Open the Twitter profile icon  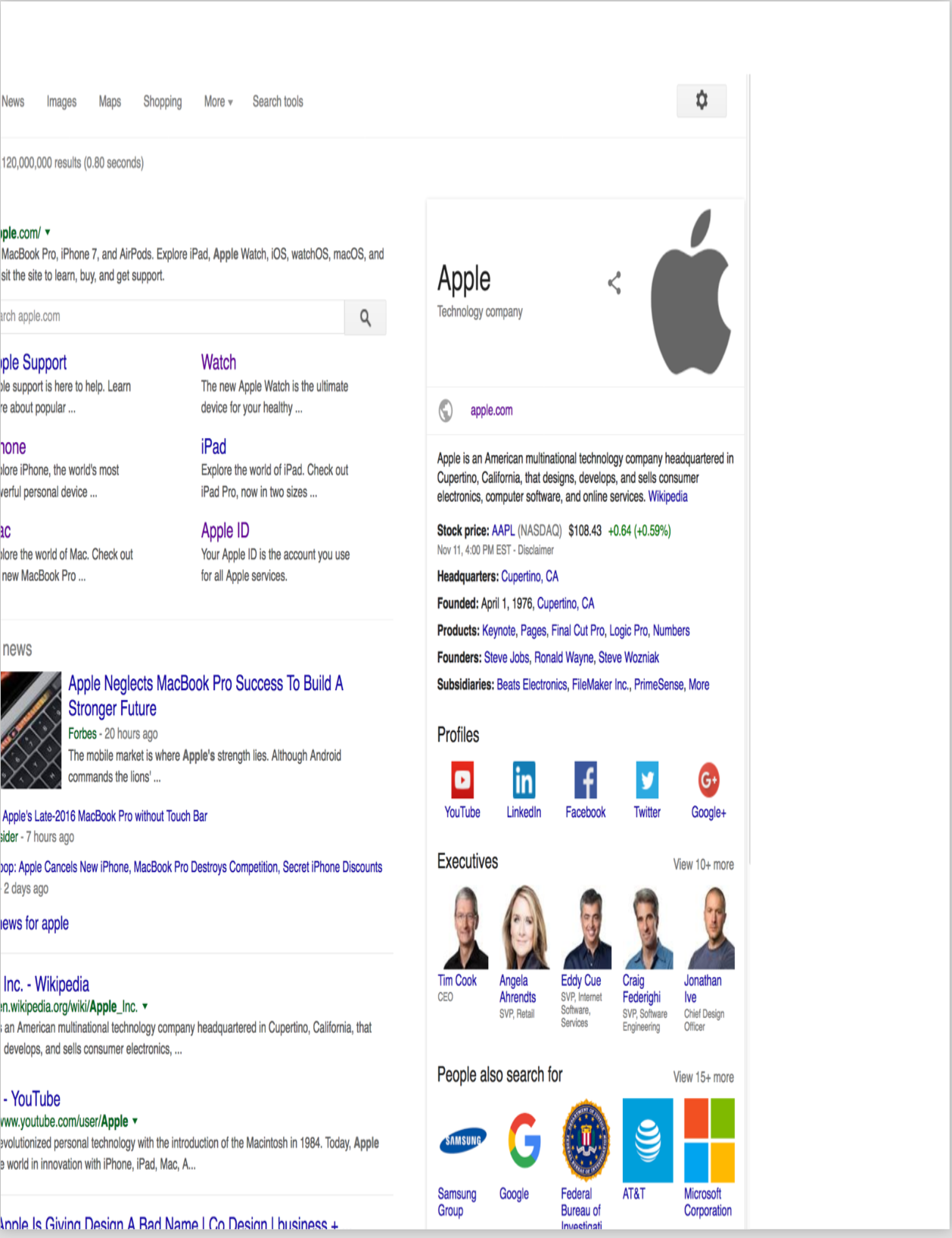tap(647, 779)
